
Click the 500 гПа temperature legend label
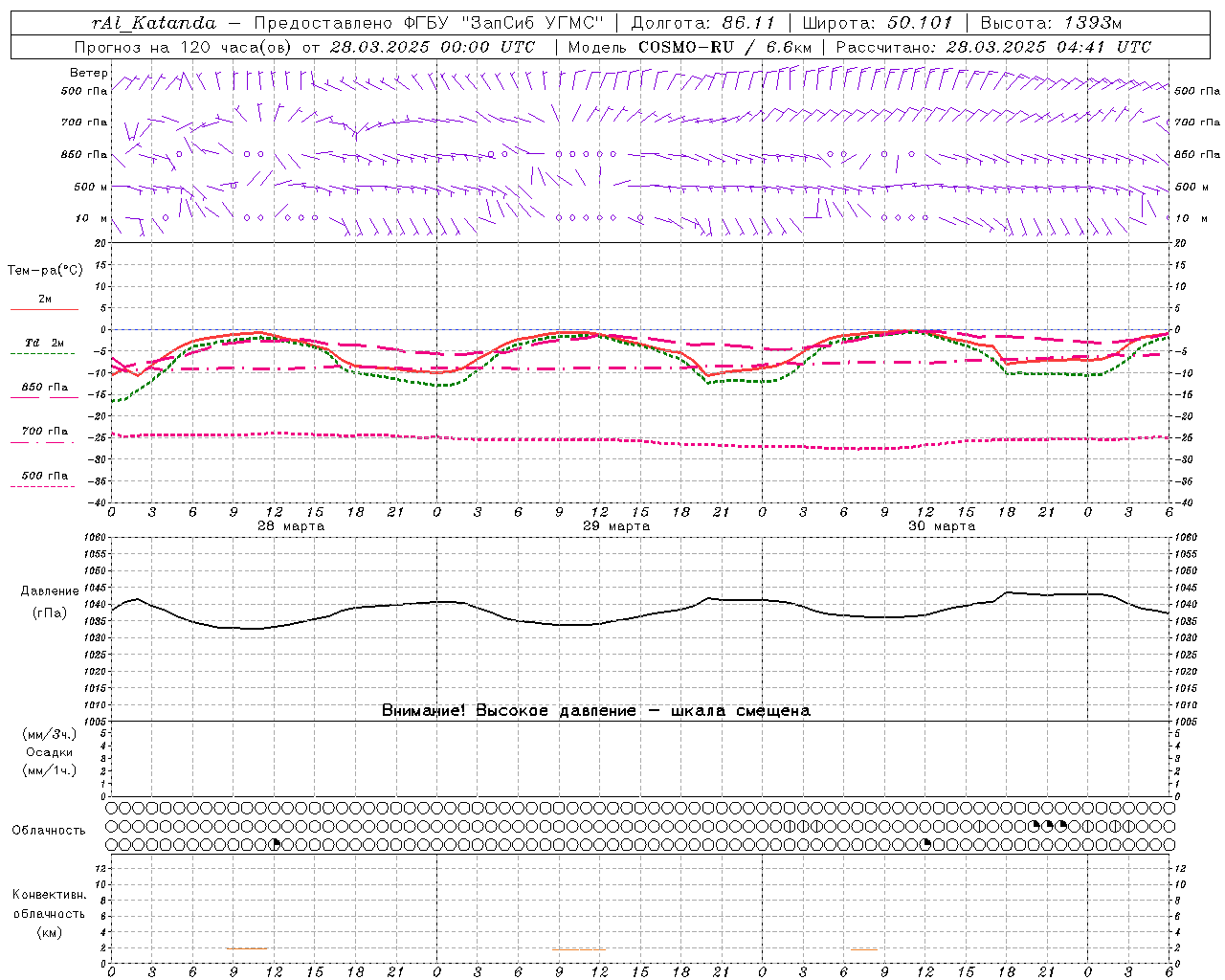click(x=45, y=476)
